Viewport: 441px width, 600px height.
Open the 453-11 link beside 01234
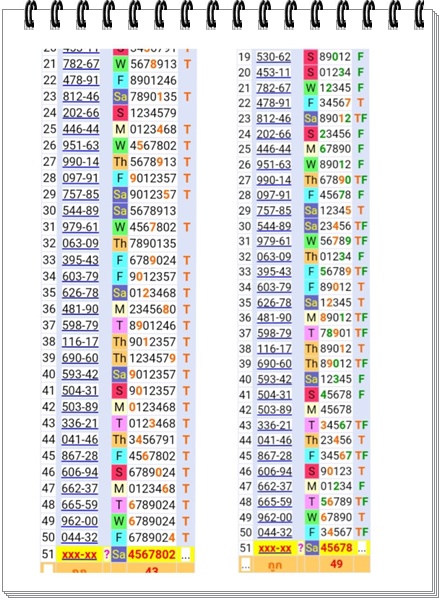coord(273,72)
